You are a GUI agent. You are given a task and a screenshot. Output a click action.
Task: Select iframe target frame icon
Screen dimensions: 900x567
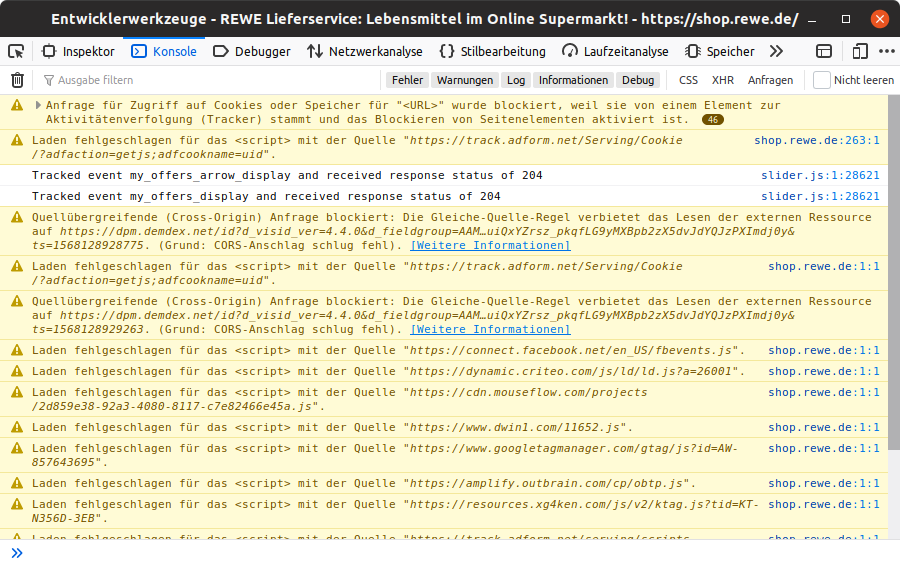[x=824, y=52]
